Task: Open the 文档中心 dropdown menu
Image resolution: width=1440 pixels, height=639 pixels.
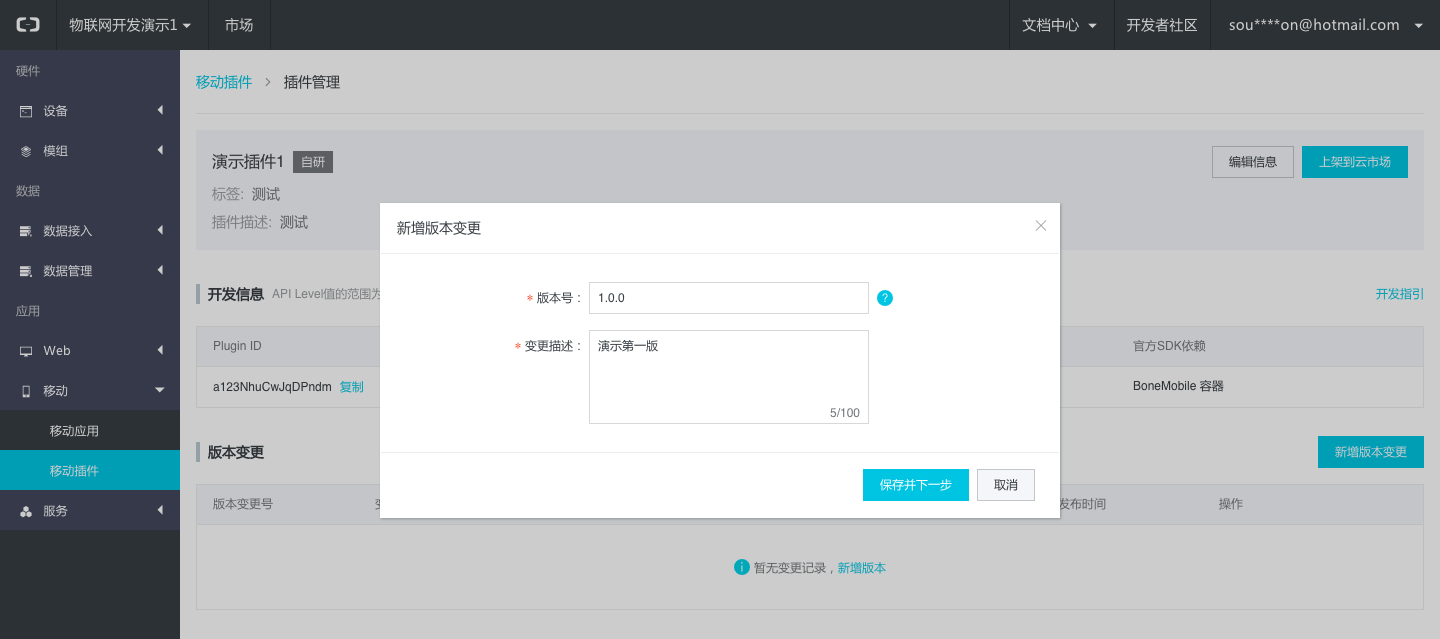Action: coord(1060,25)
